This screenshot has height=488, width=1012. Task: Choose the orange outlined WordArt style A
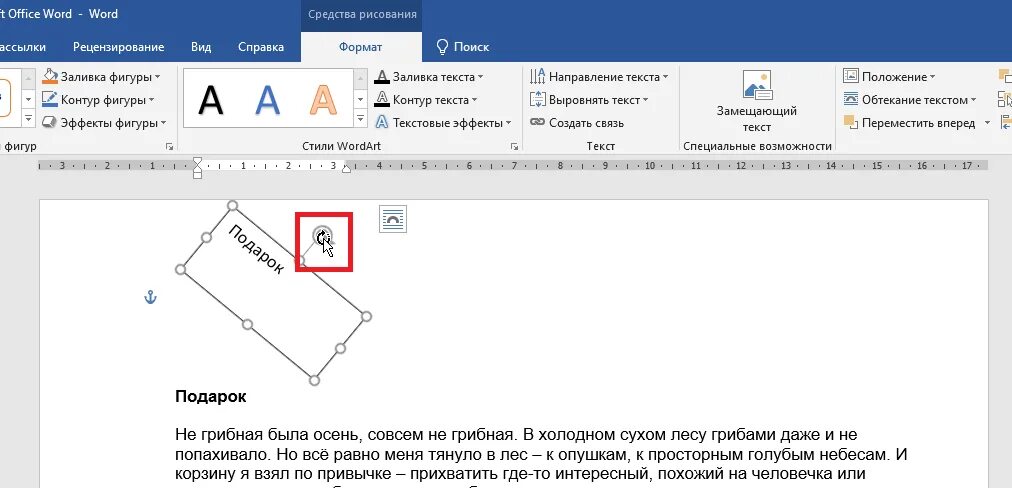point(323,100)
